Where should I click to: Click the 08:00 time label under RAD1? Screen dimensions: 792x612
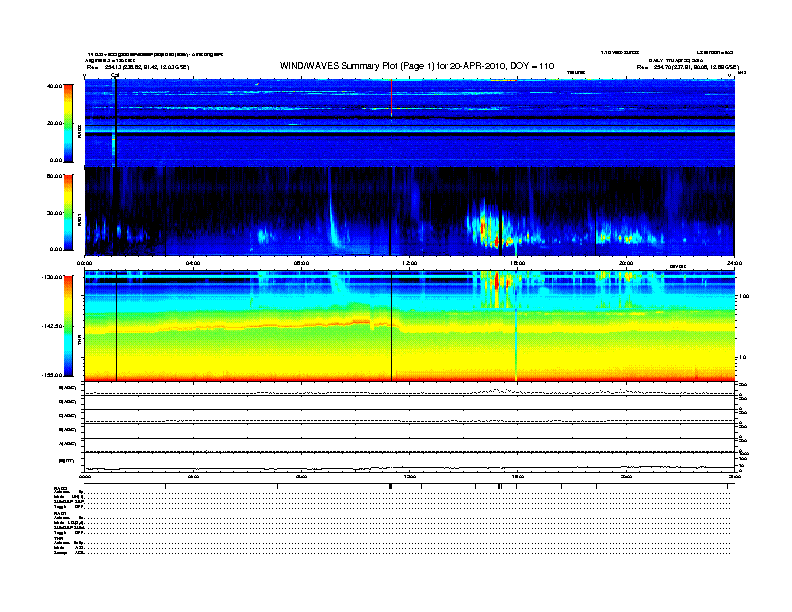(301, 263)
